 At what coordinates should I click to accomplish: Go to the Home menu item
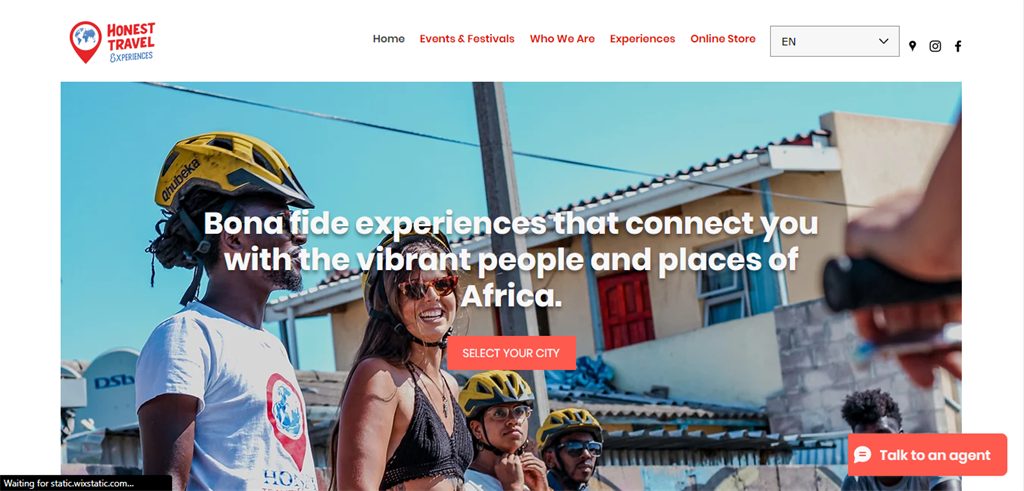point(389,39)
